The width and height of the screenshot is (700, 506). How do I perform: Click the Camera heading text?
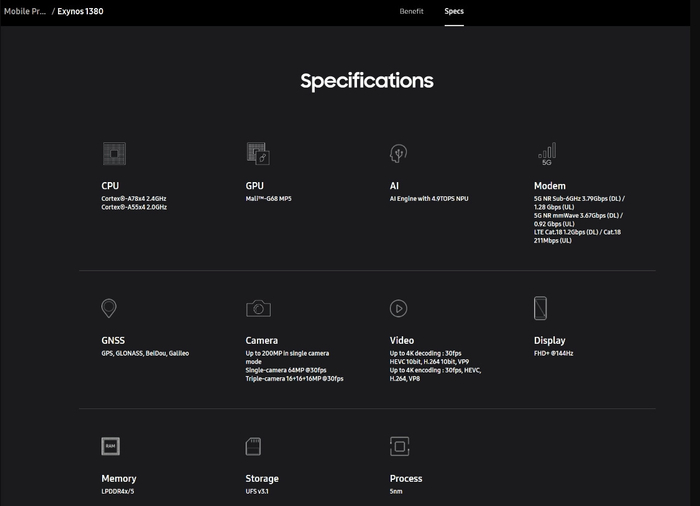click(262, 340)
